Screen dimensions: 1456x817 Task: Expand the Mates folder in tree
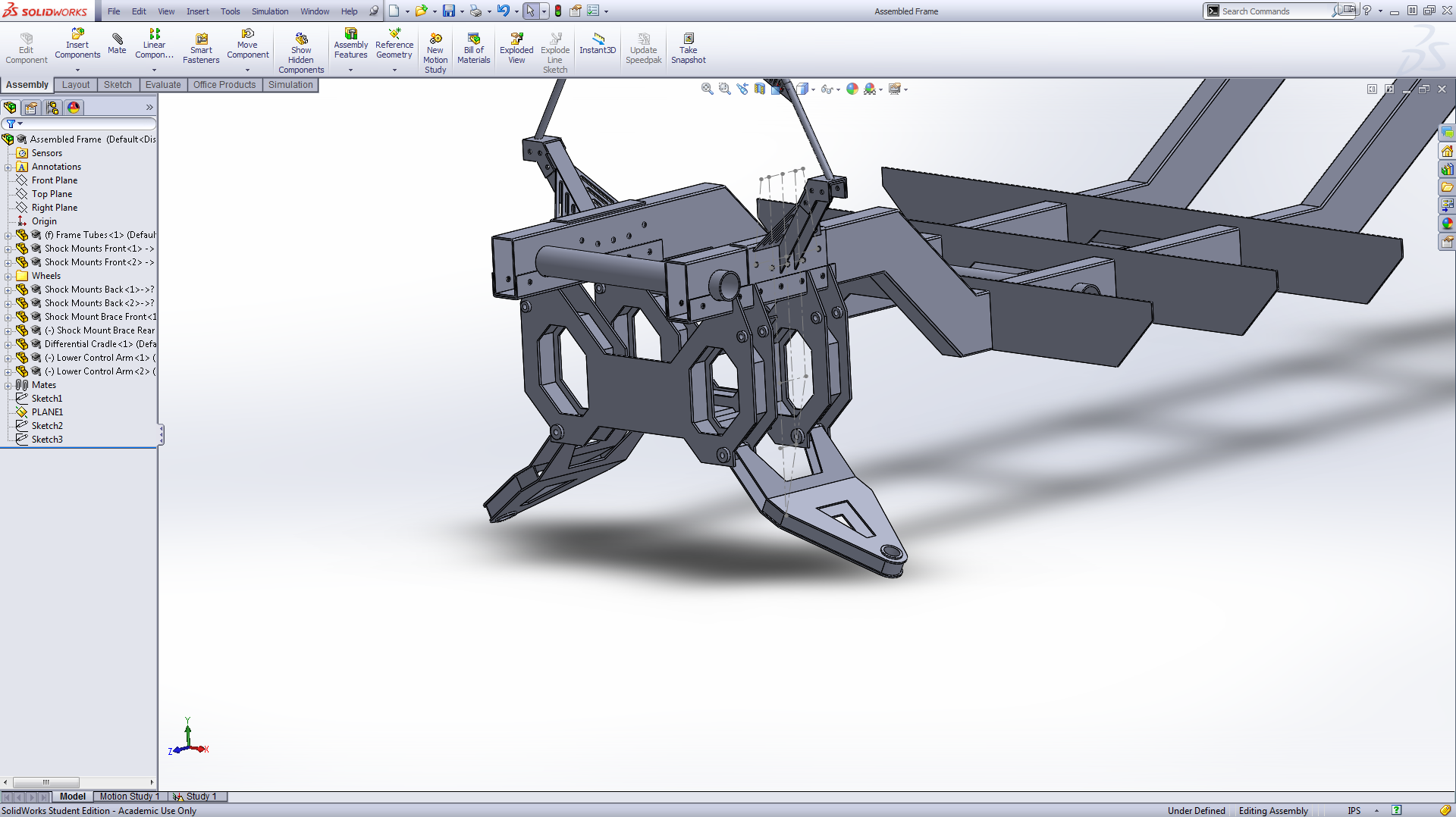pos(8,385)
